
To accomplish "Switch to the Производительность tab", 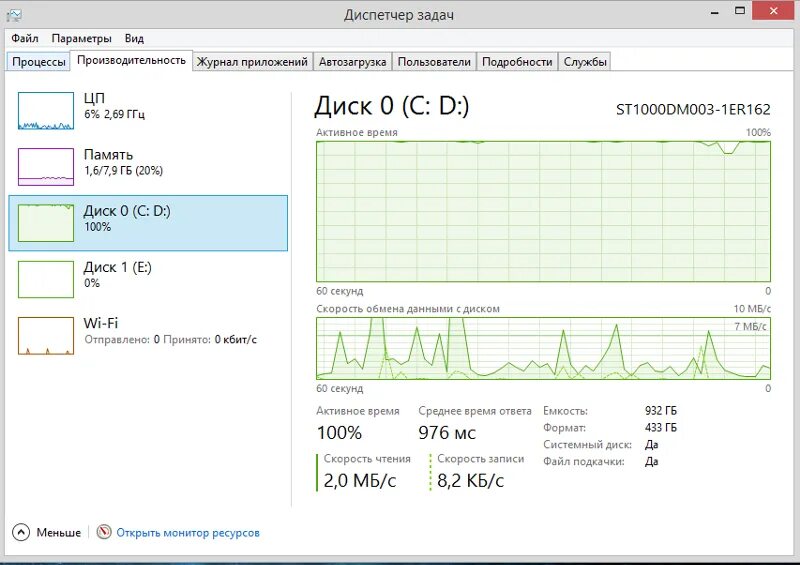I will pyautogui.click(x=131, y=60).
